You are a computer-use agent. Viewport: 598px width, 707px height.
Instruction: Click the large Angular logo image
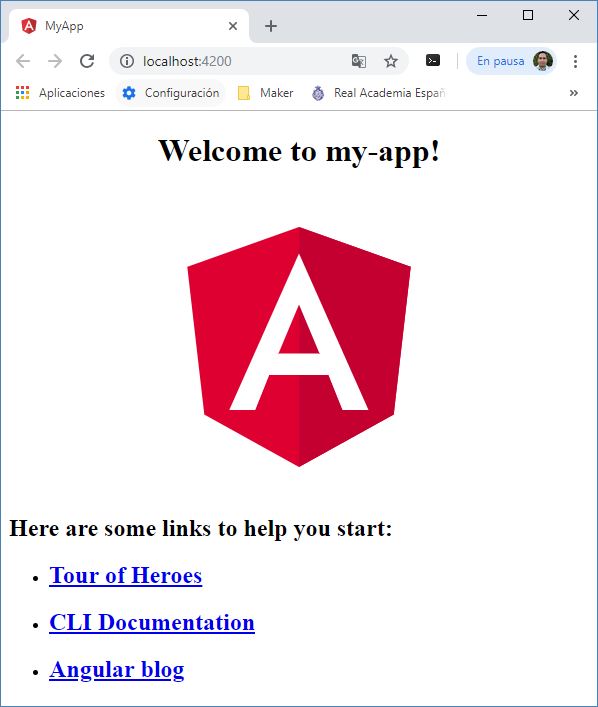[299, 347]
